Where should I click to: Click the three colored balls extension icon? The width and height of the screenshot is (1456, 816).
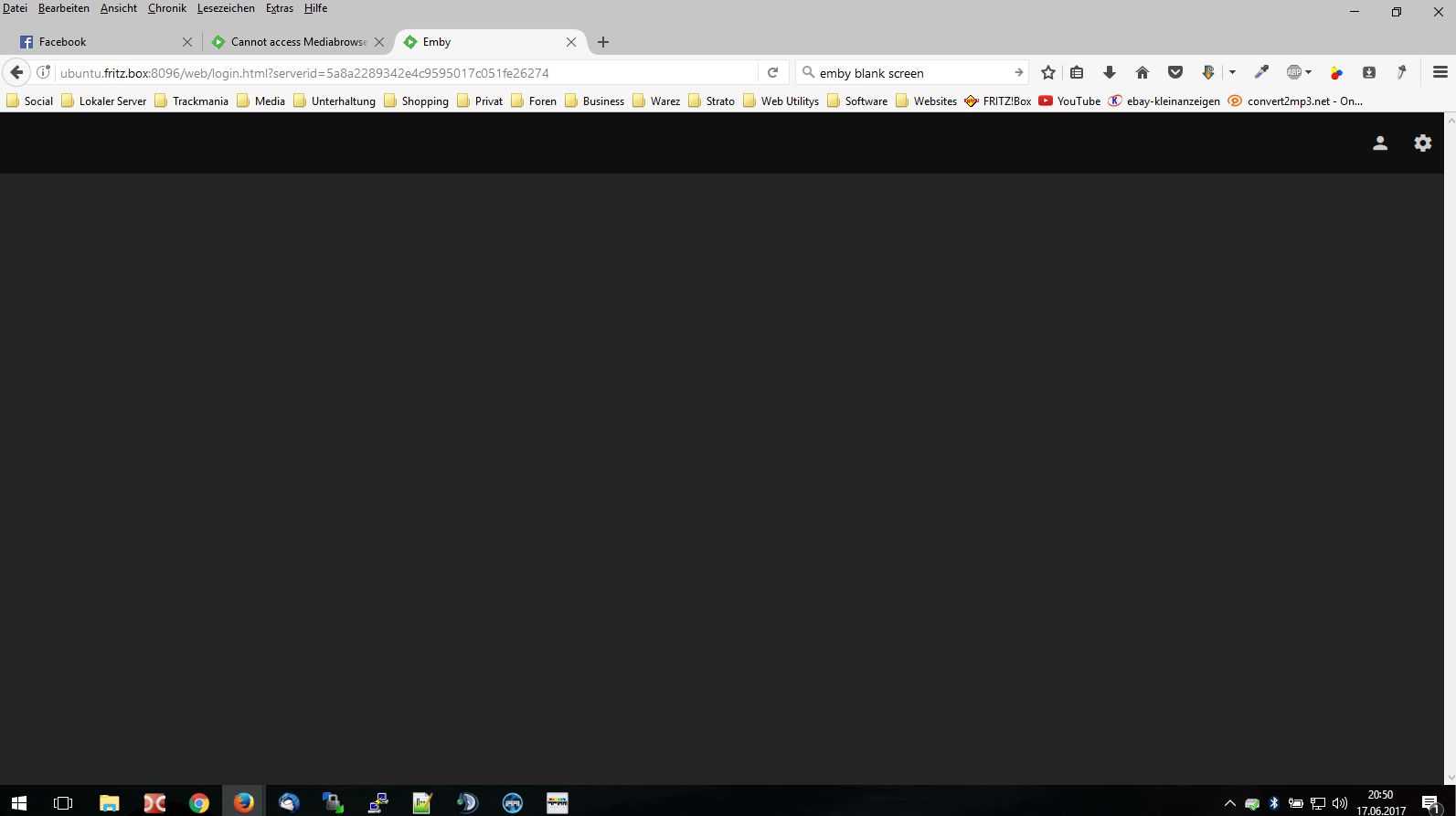1336,72
